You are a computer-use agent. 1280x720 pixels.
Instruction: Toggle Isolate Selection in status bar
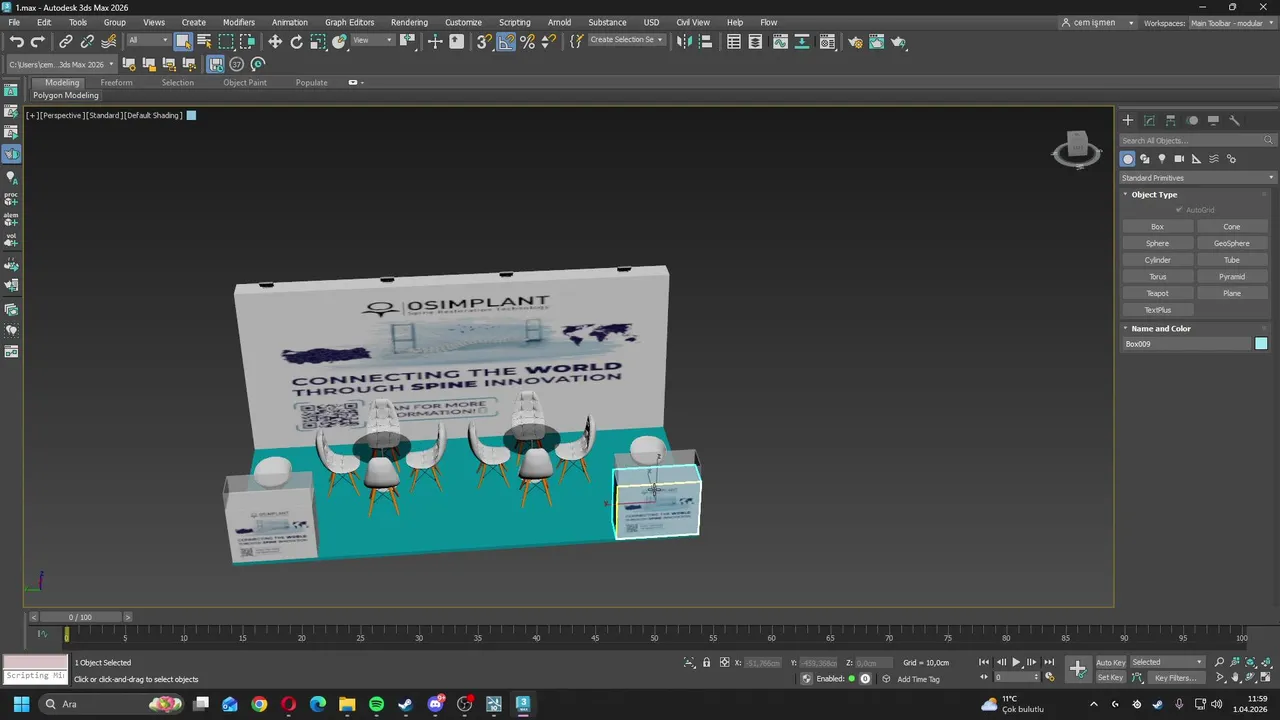click(689, 662)
